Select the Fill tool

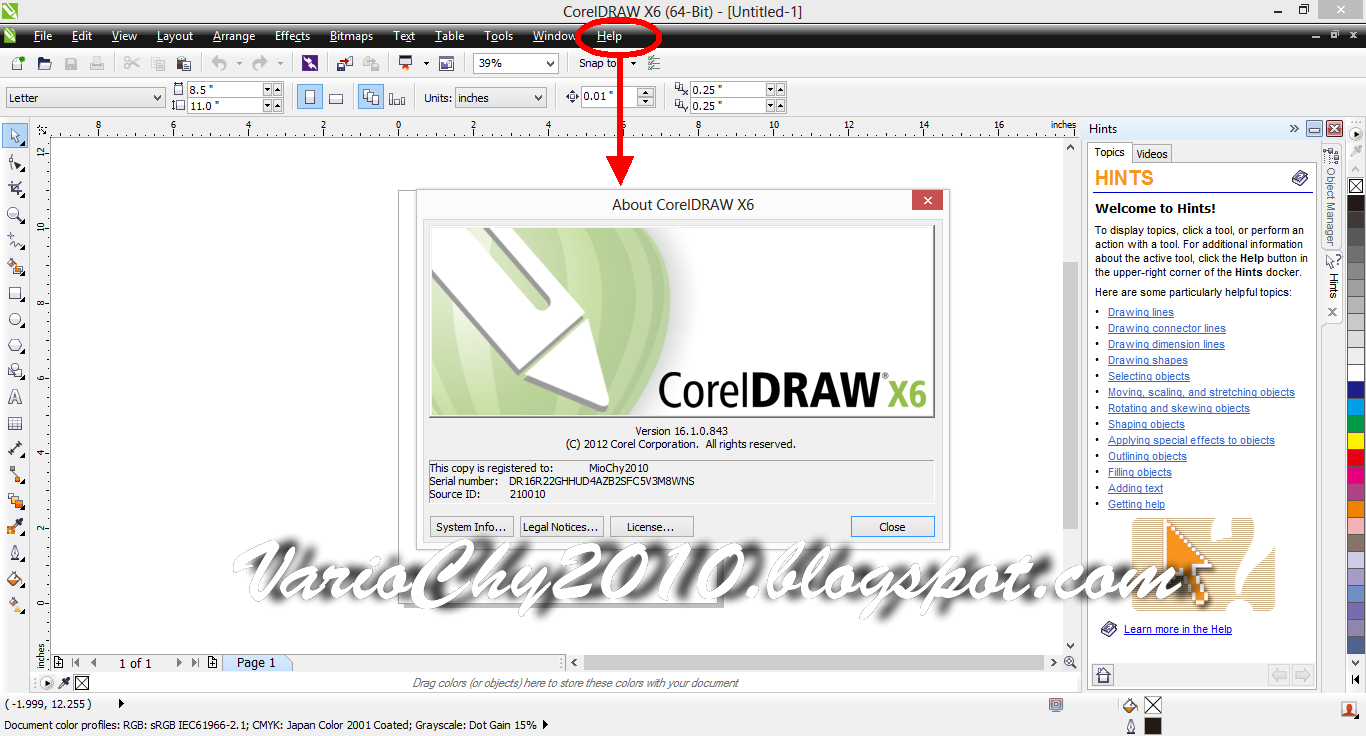point(15,579)
